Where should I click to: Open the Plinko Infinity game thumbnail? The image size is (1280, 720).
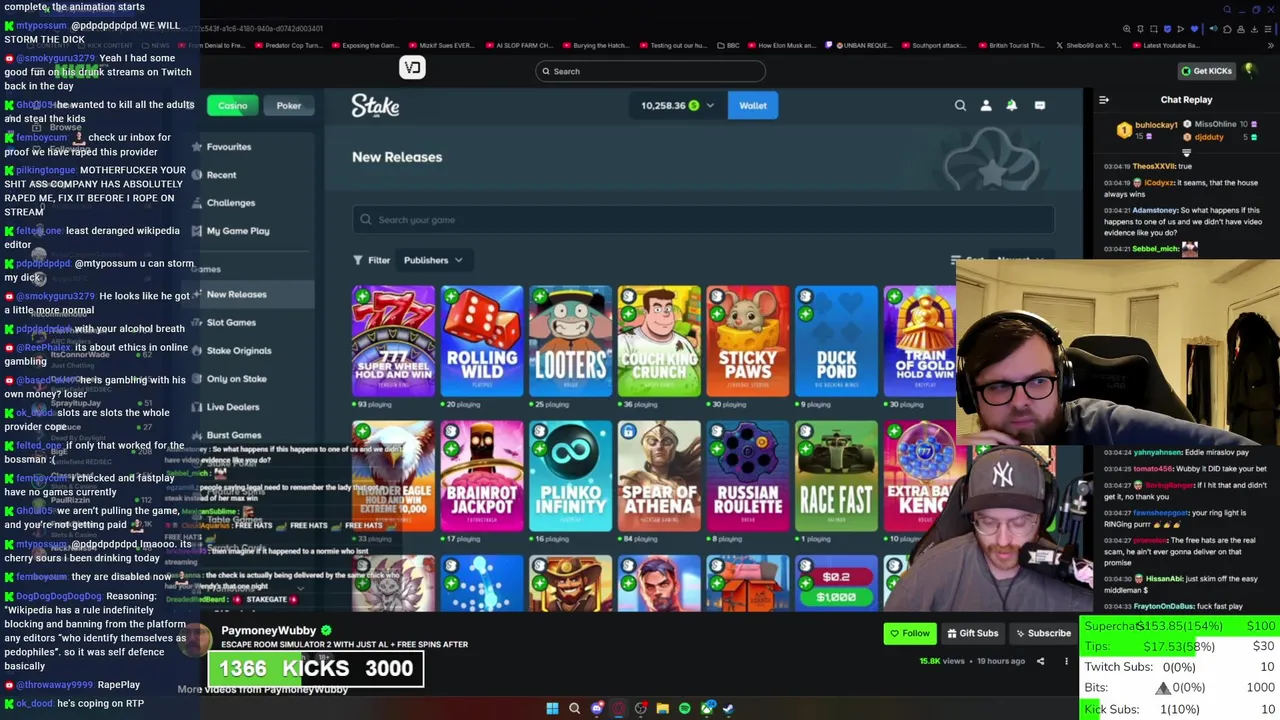(570, 476)
